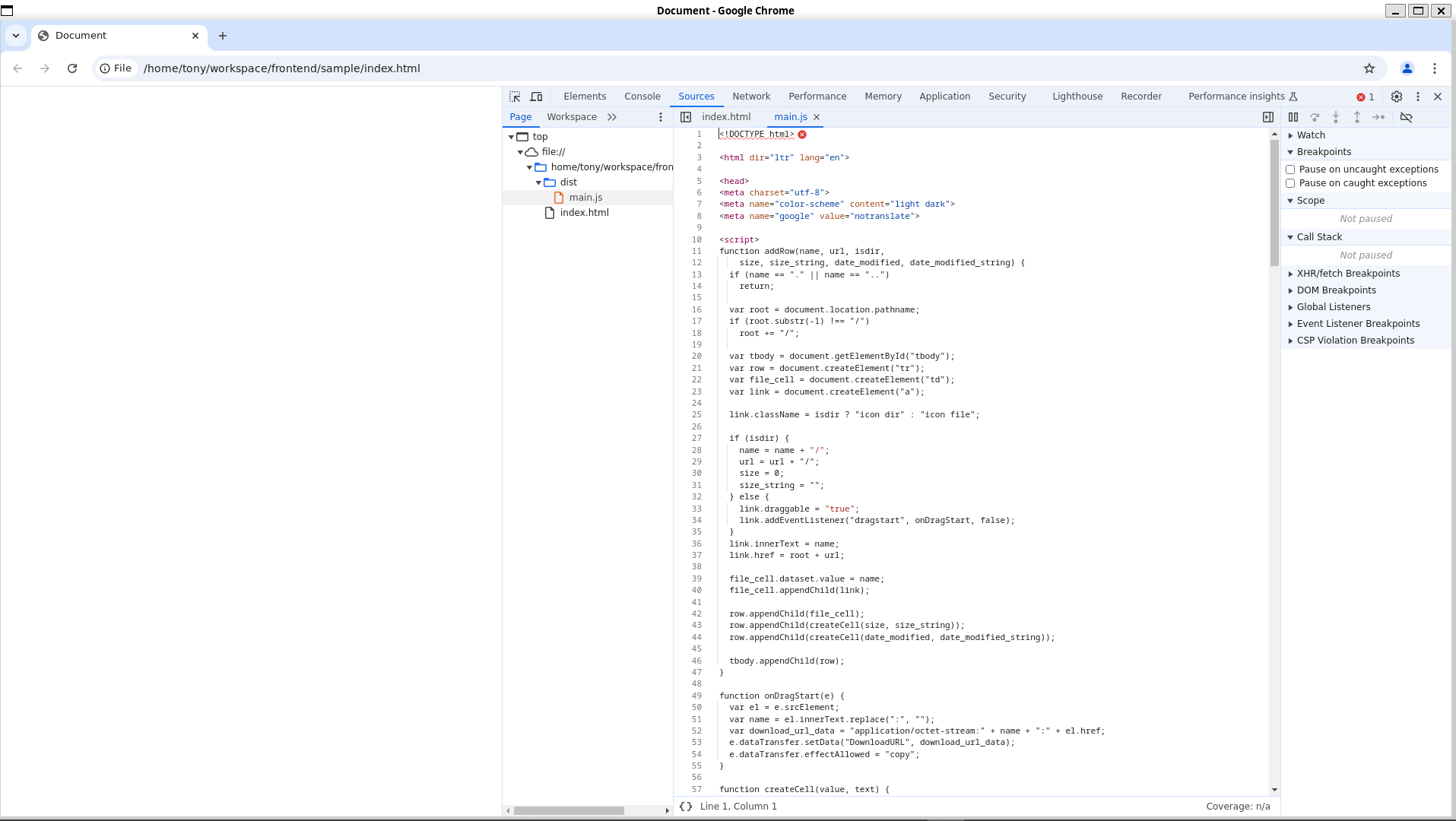Pretty print the source with braces icon
The height and width of the screenshot is (821, 1456).
coord(686,807)
